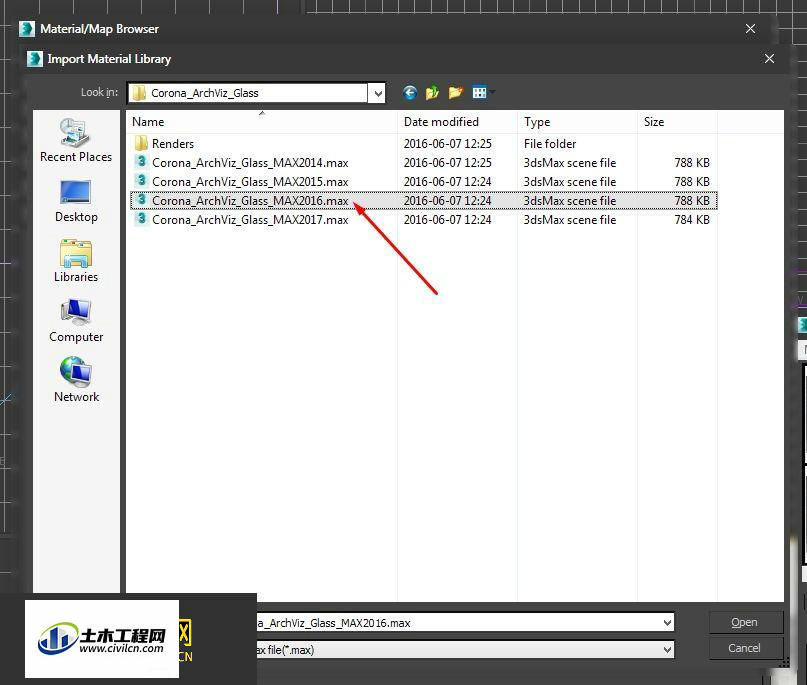The height and width of the screenshot is (685, 807).
Task: Expand the Look in folder dropdown
Action: click(378, 93)
